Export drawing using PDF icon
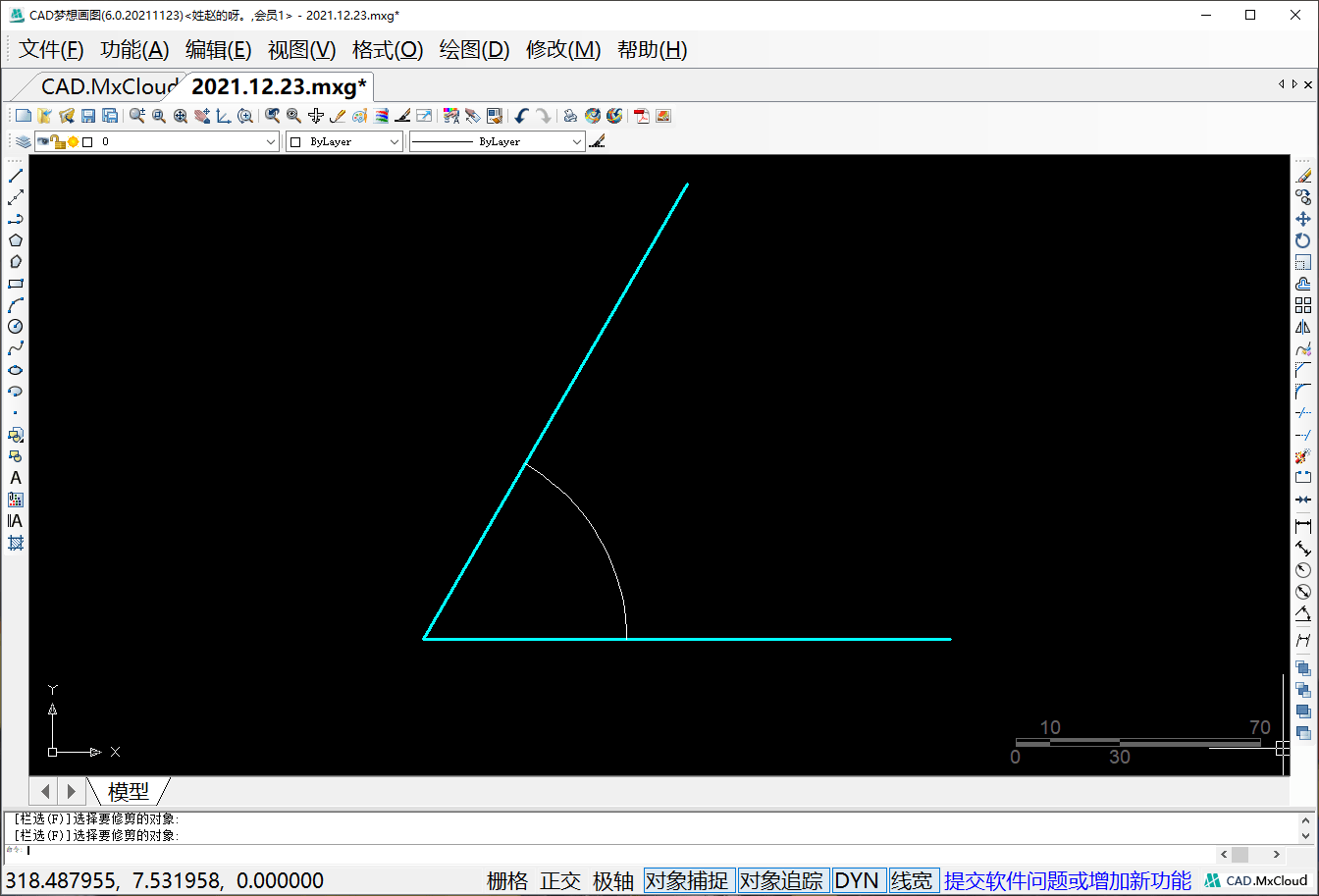This screenshot has width=1319, height=896. [642, 116]
